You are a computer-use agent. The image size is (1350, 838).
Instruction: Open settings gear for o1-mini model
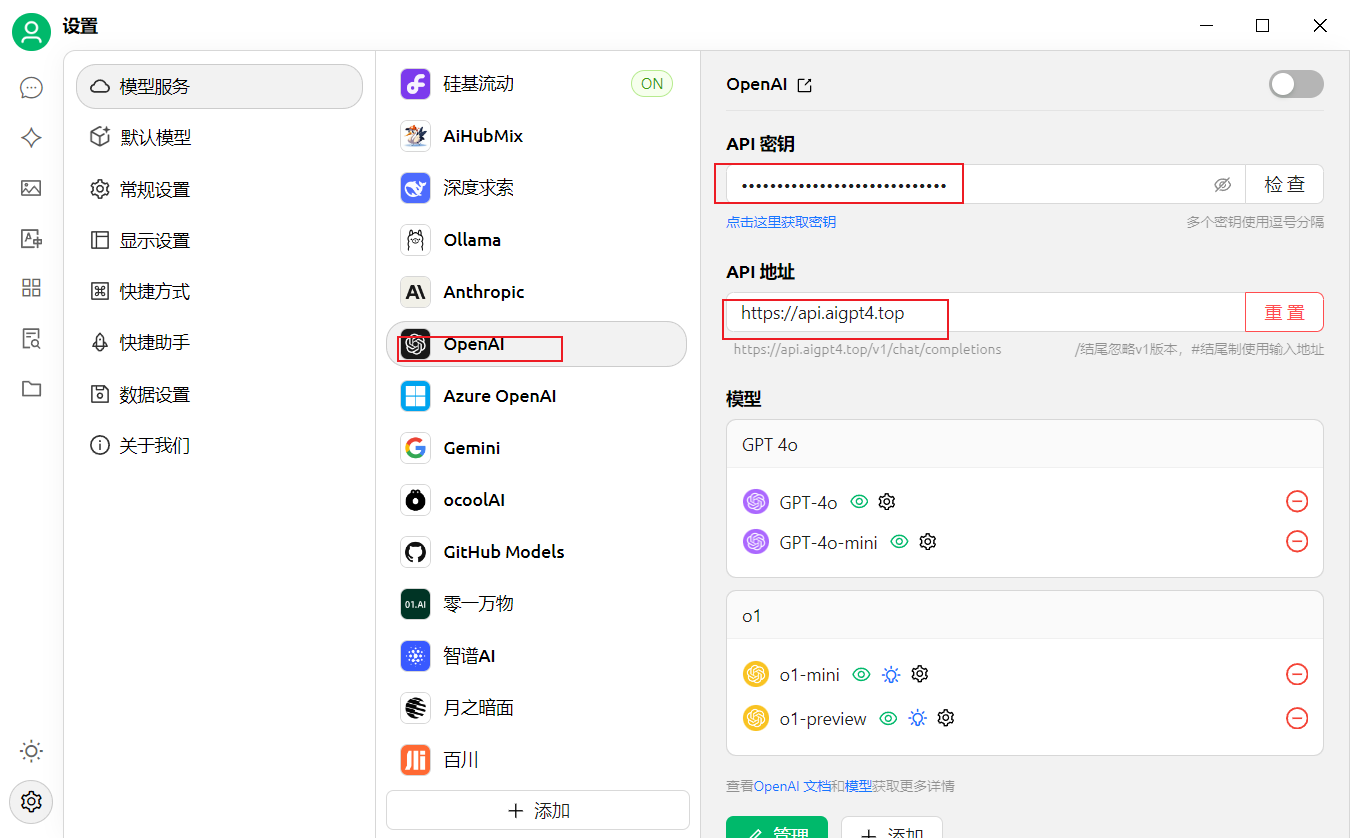920,674
